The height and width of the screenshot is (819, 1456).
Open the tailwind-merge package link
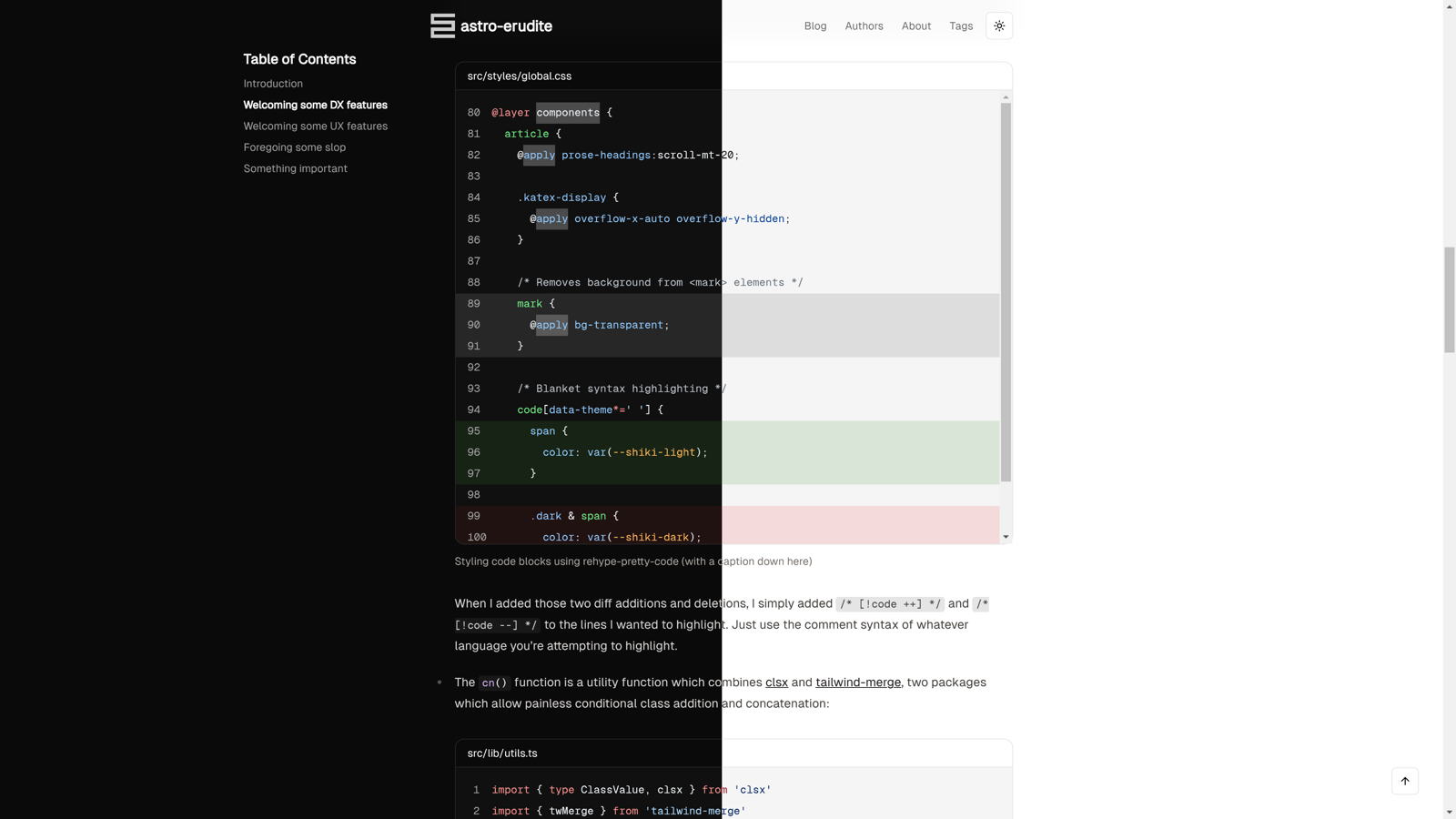tap(858, 682)
